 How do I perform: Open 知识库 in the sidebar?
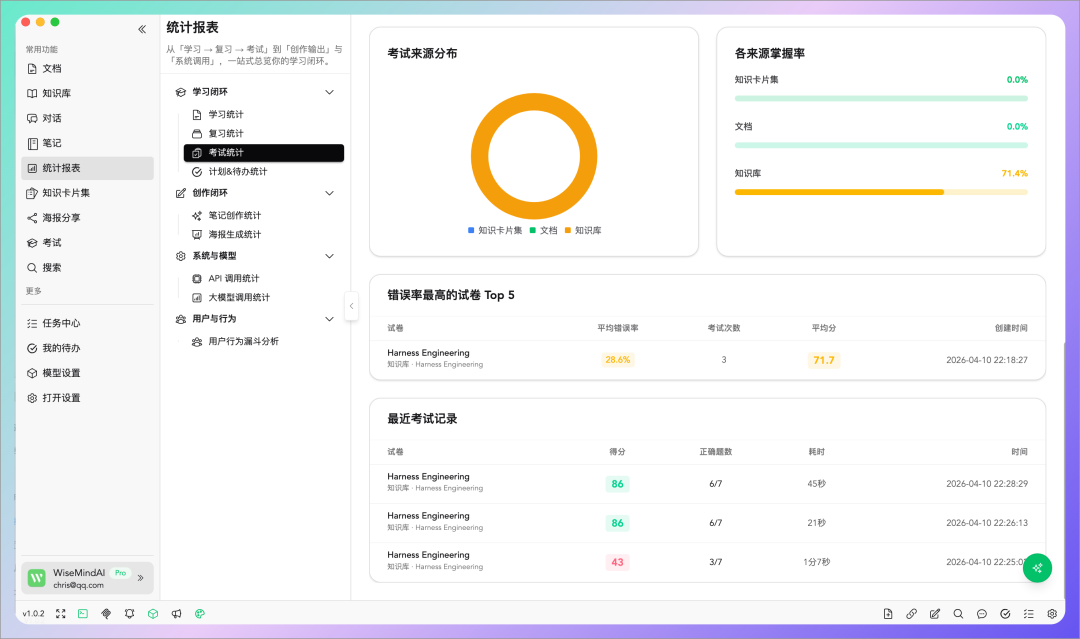[x=87, y=94]
